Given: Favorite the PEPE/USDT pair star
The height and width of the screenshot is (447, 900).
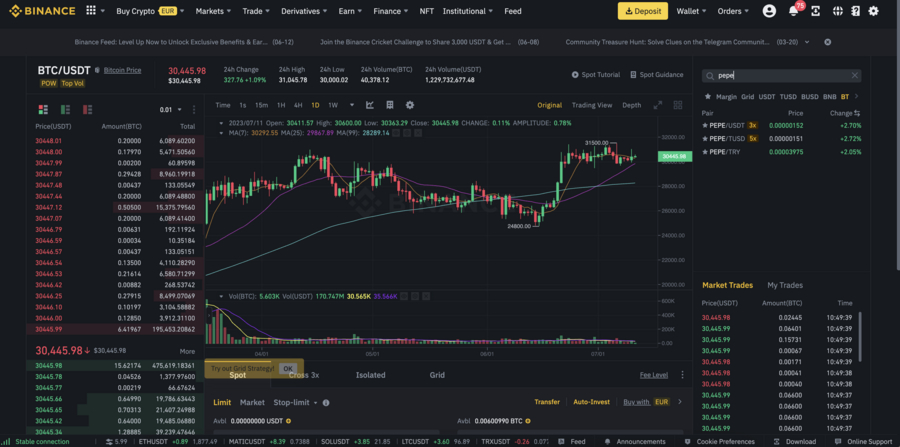Looking at the screenshot, I should (x=705, y=125).
